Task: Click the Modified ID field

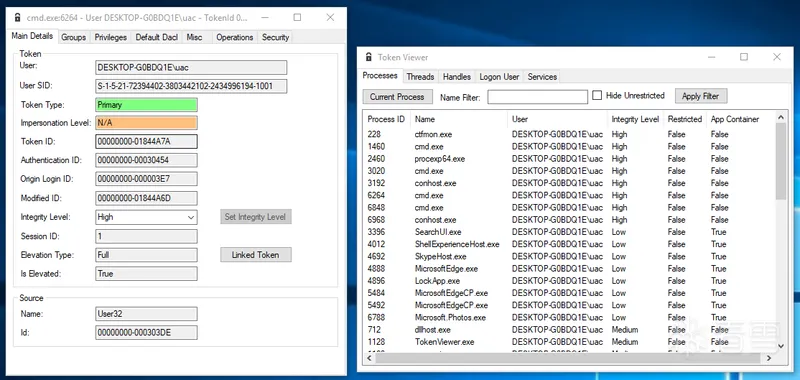Action: 146,198
